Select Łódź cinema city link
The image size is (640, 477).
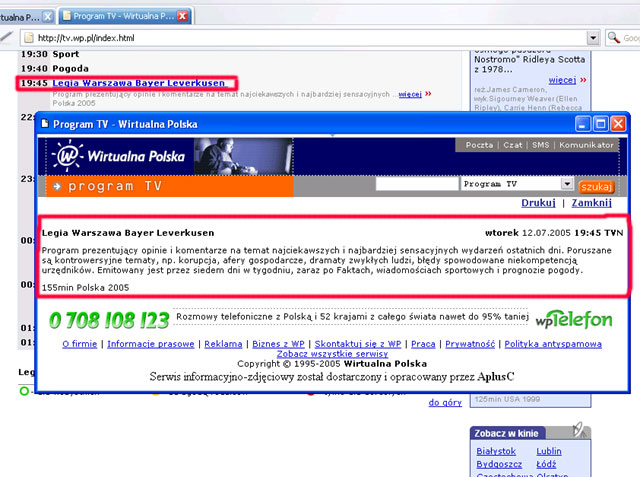pyautogui.click(x=546, y=464)
